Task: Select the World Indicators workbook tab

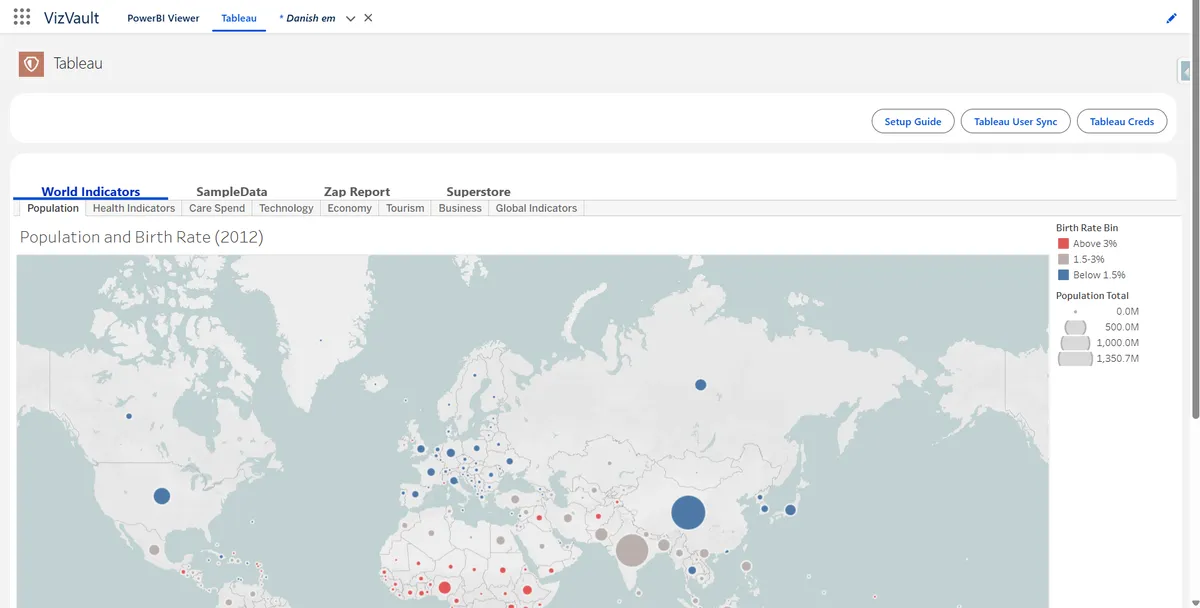Action: tap(91, 192)
